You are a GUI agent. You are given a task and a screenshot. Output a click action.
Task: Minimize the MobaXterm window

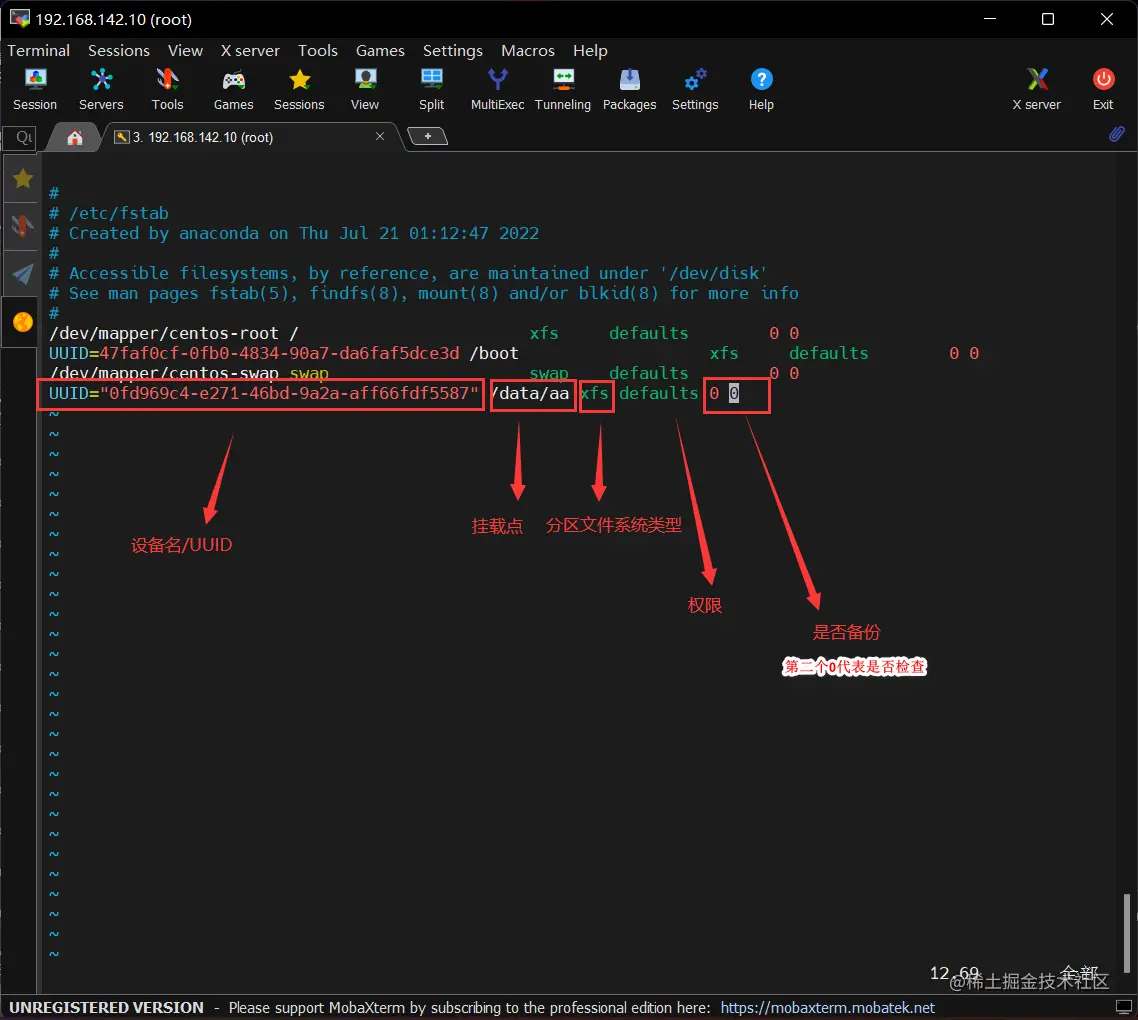click(990, 19)
